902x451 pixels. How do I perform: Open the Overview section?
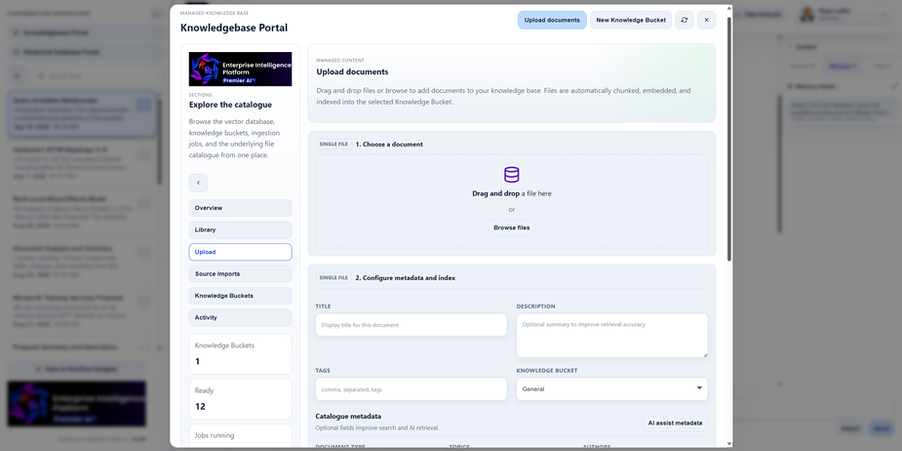pos(240,208)
